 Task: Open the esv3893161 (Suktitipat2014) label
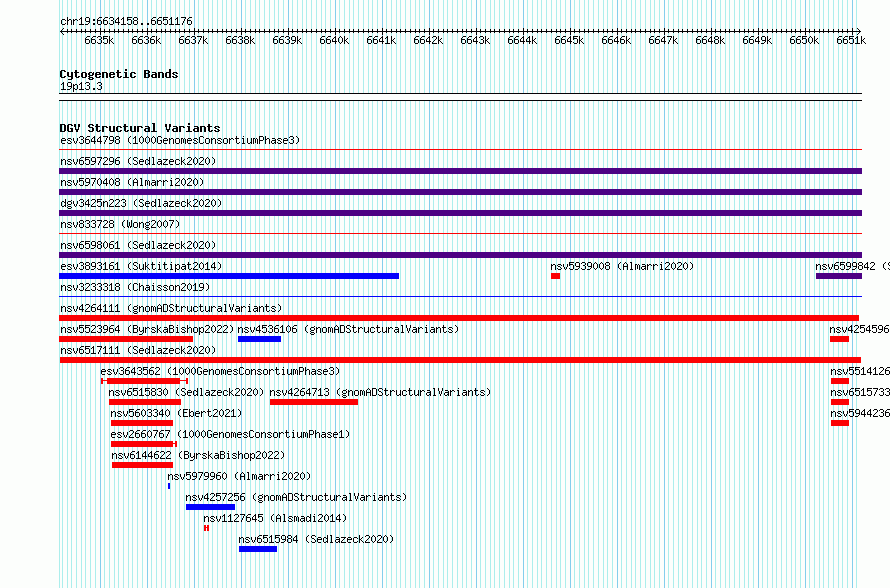[x=141, y=266]
